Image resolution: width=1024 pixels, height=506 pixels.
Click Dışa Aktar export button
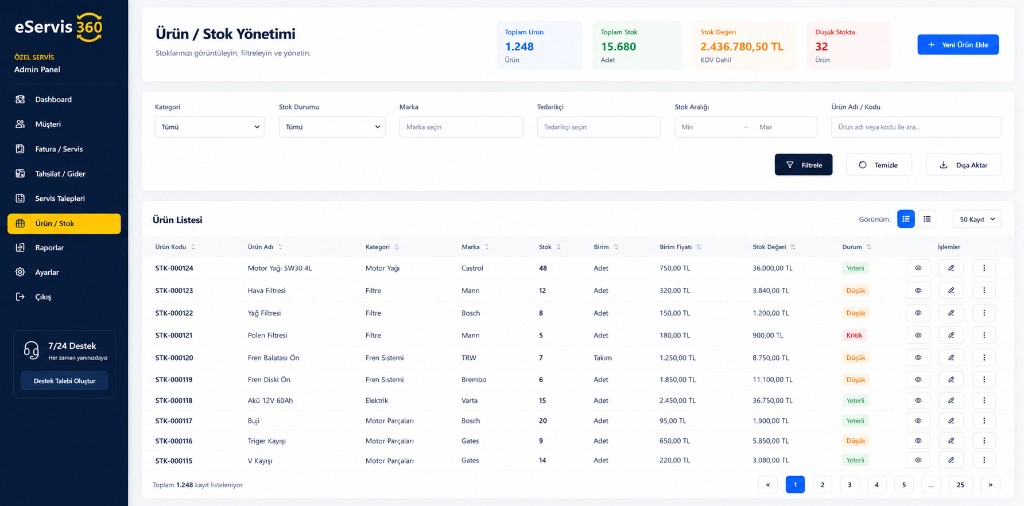[x=964, y=165]
